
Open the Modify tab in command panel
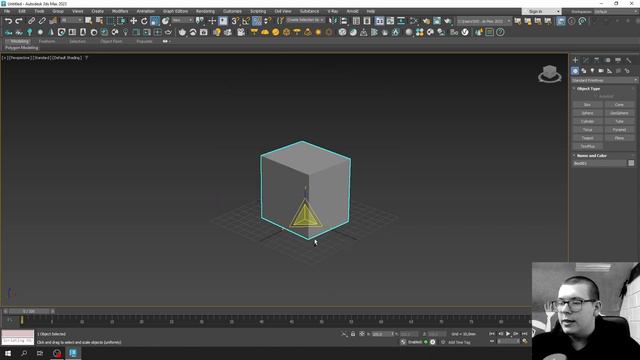586,60
